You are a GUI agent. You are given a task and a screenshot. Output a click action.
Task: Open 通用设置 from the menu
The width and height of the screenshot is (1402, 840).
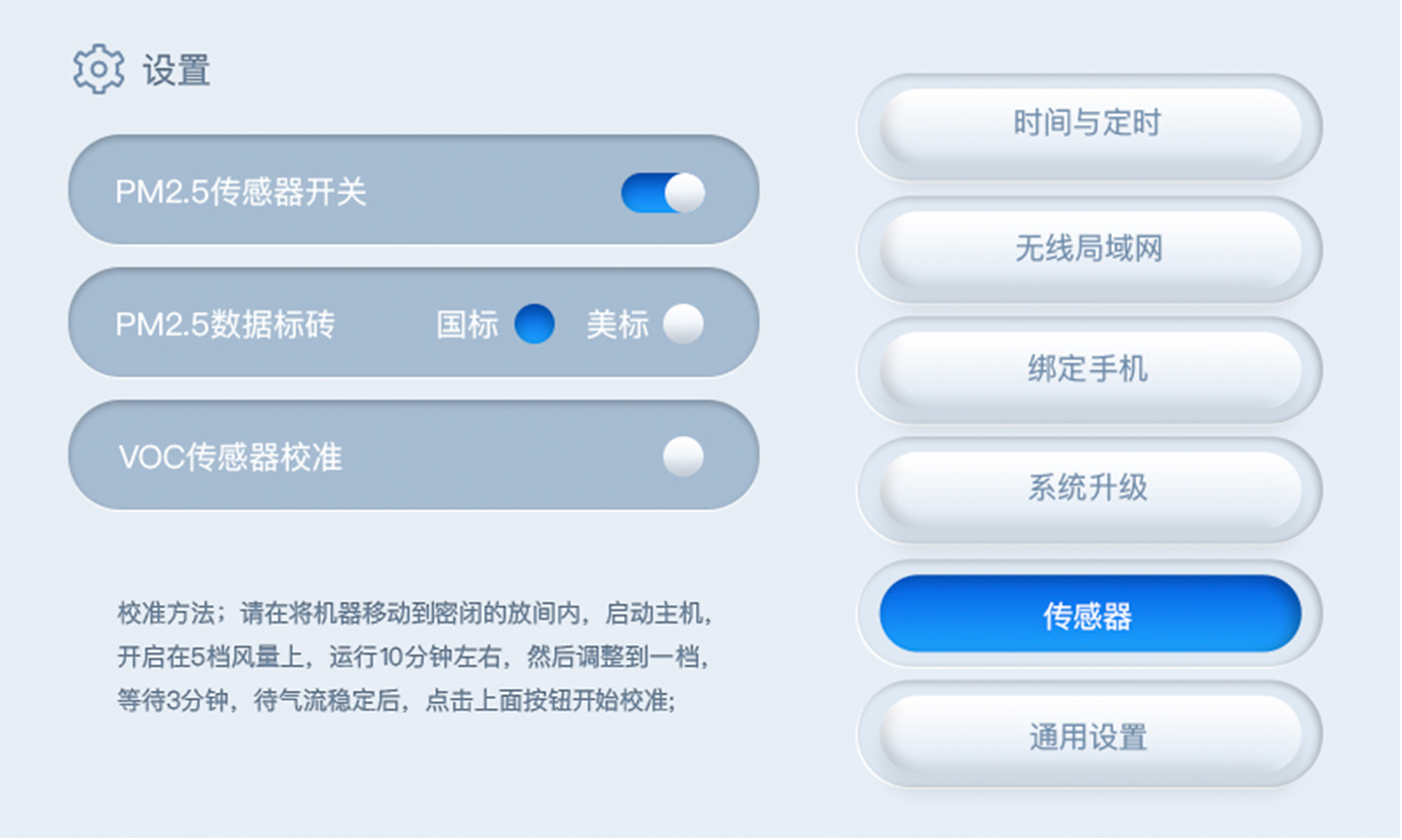(x=1089, y=738)
